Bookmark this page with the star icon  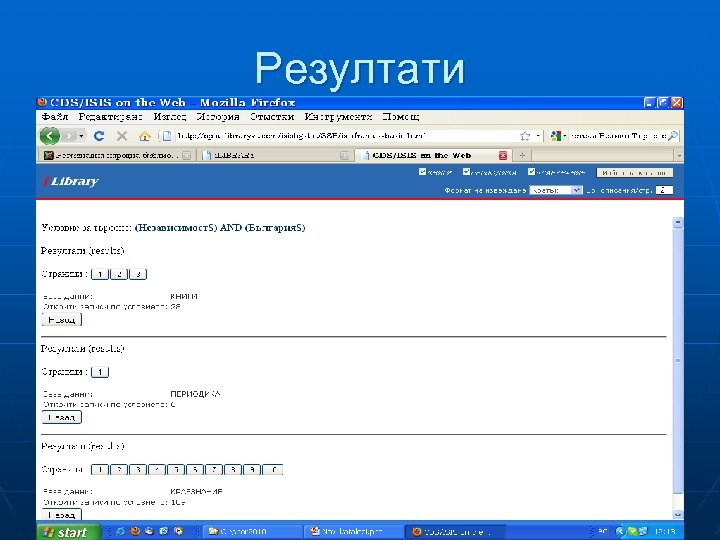(x=525, y=136)
